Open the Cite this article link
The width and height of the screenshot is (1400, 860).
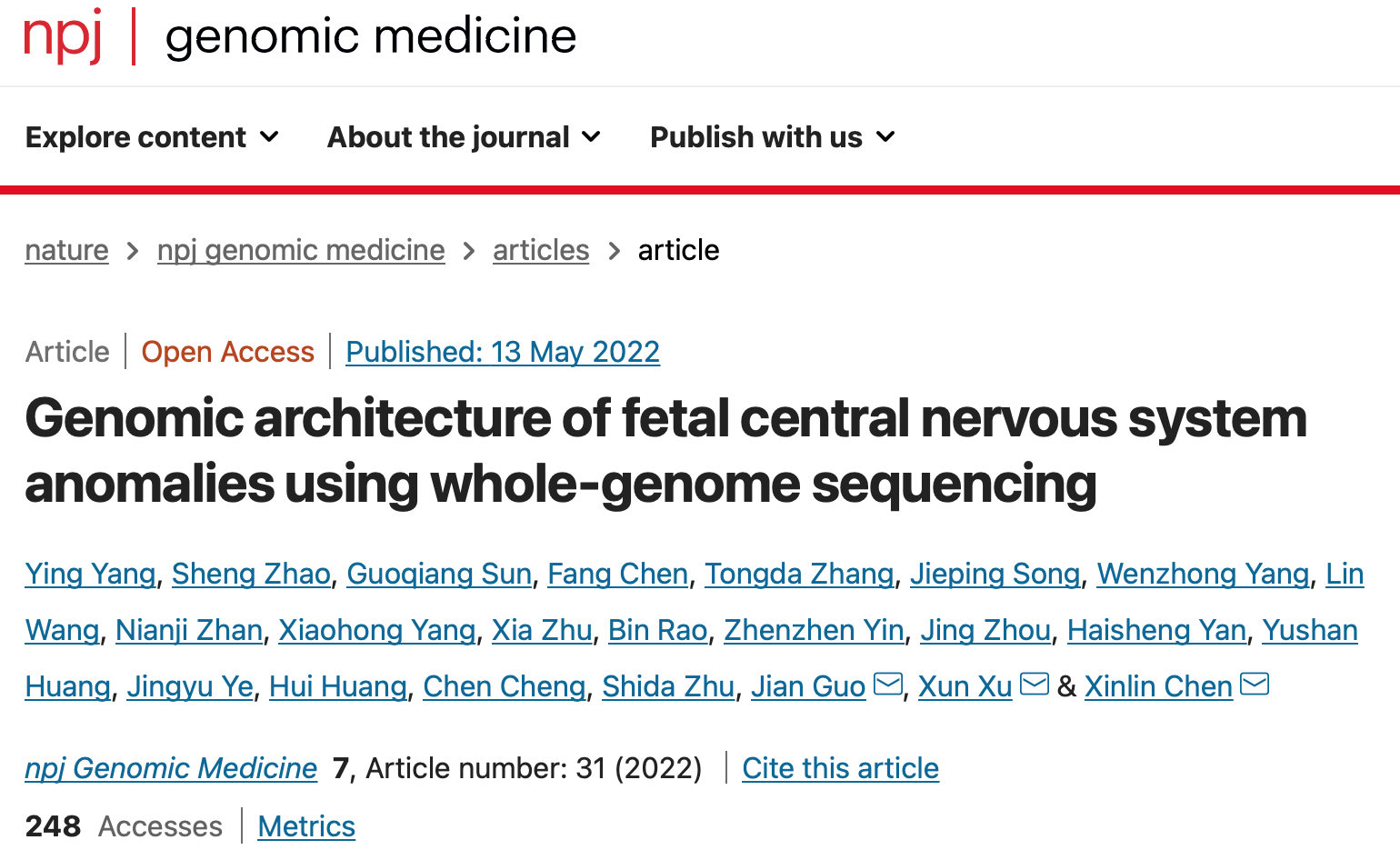point(840,768)
